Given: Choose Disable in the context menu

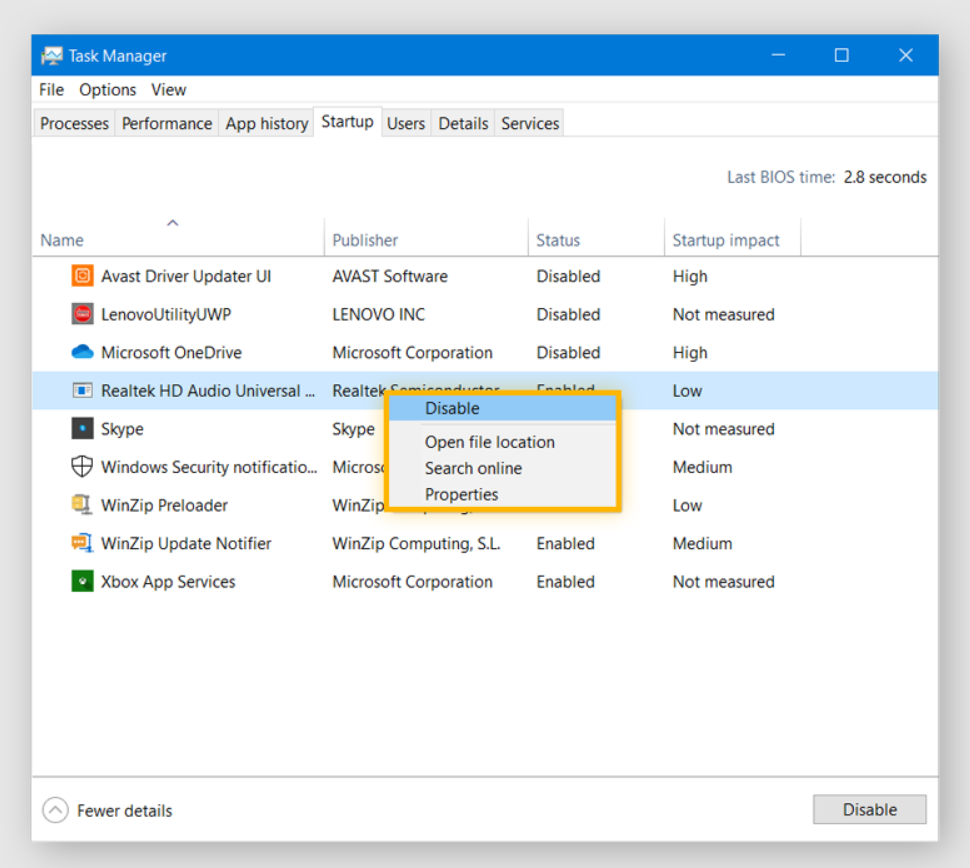Looking at the screenshot, I should [502, 408].
